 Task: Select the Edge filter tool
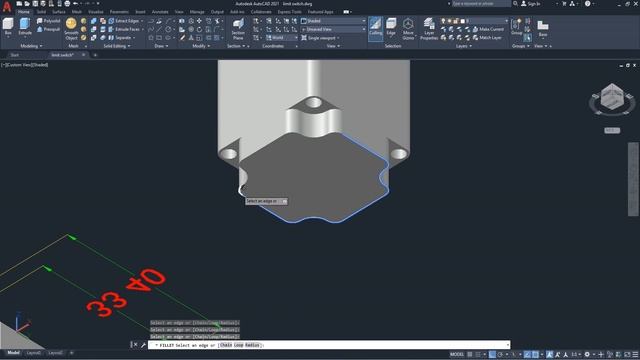[x=391, y=27]
